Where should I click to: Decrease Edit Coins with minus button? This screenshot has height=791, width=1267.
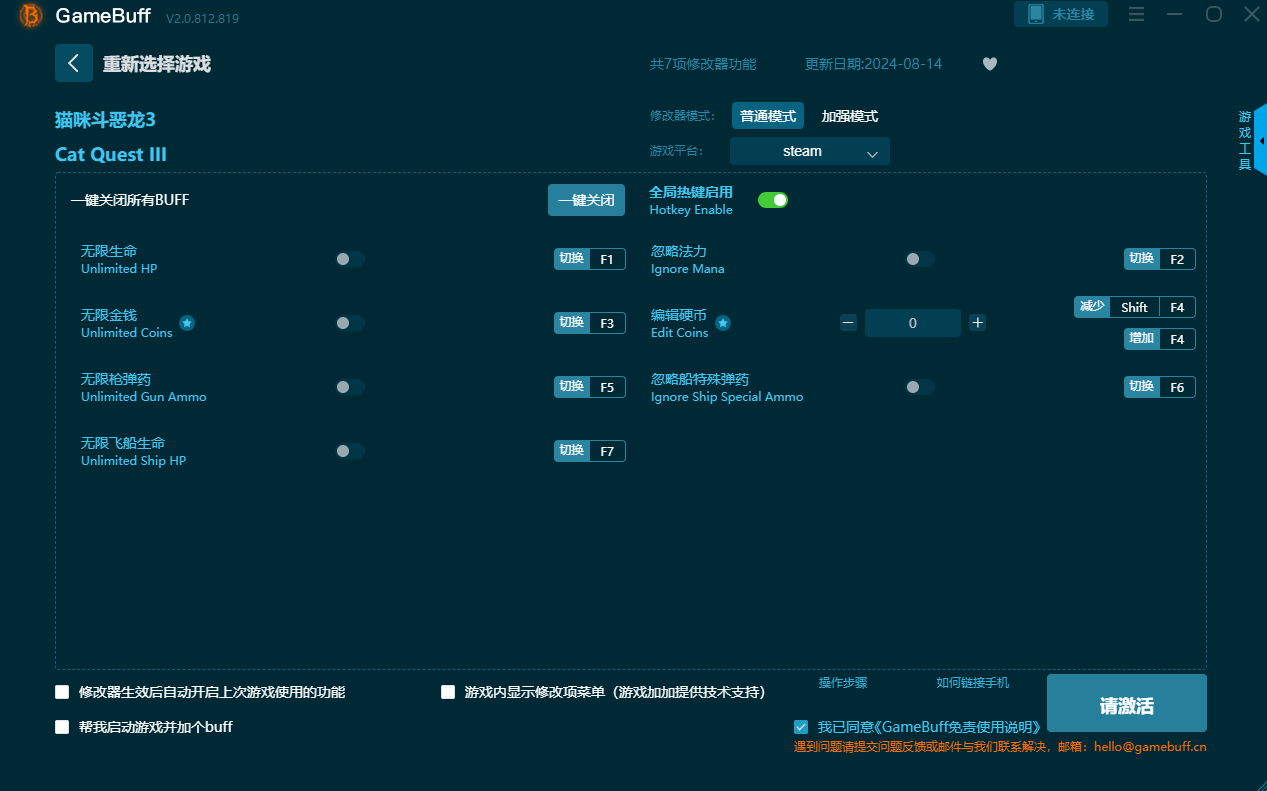tap(848, 322)
